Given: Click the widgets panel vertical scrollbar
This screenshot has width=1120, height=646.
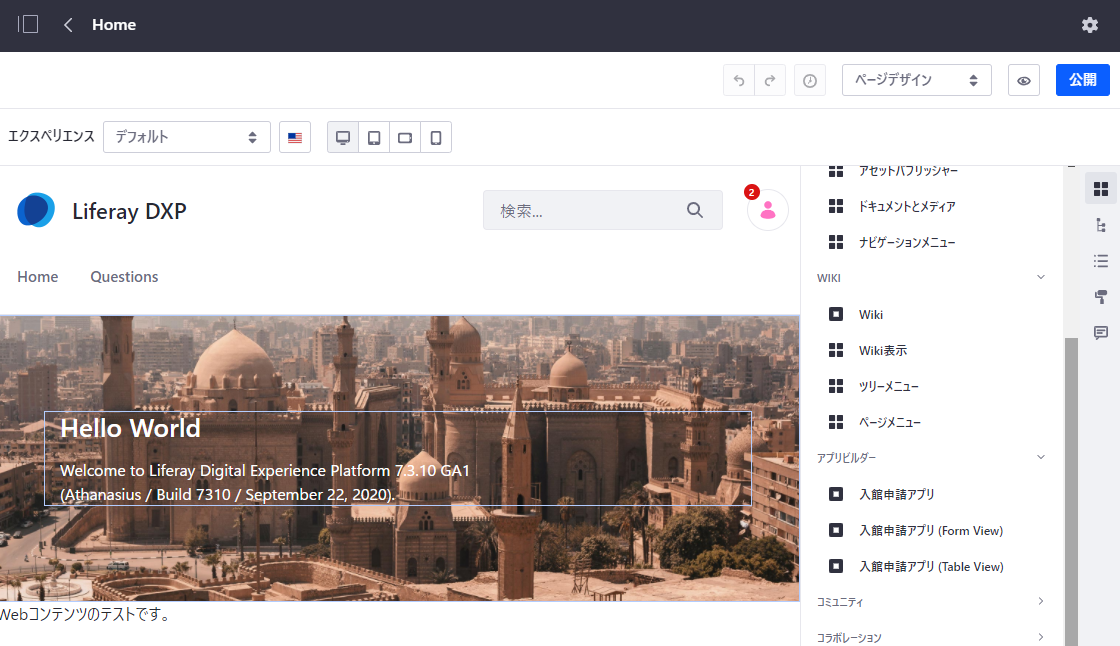Looking at the screenshot, I should click(x=1071, y=492).
